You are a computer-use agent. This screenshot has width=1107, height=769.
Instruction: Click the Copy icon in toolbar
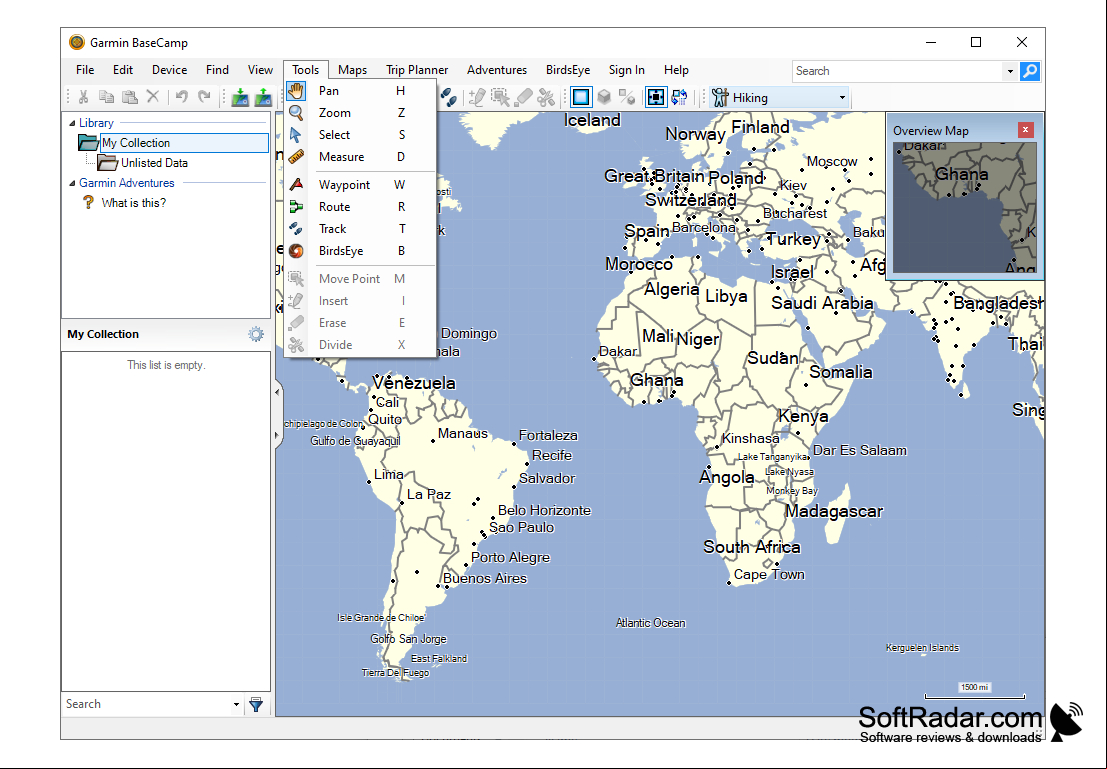tap(107, 97)
